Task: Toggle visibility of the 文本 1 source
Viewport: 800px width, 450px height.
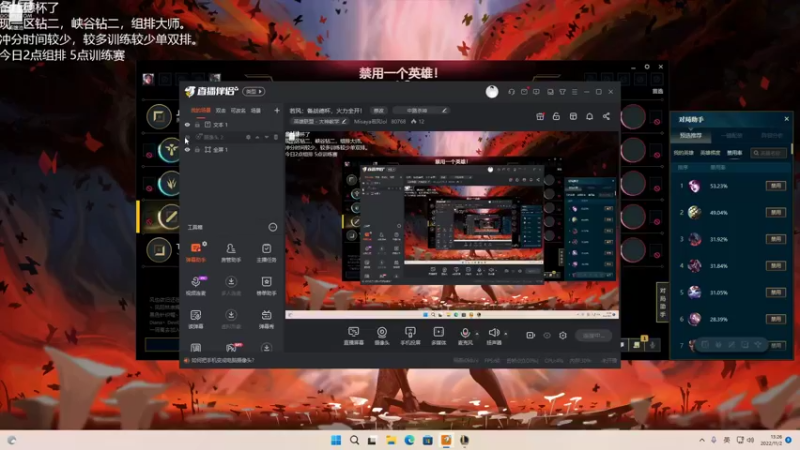Action: pos(187,124)
